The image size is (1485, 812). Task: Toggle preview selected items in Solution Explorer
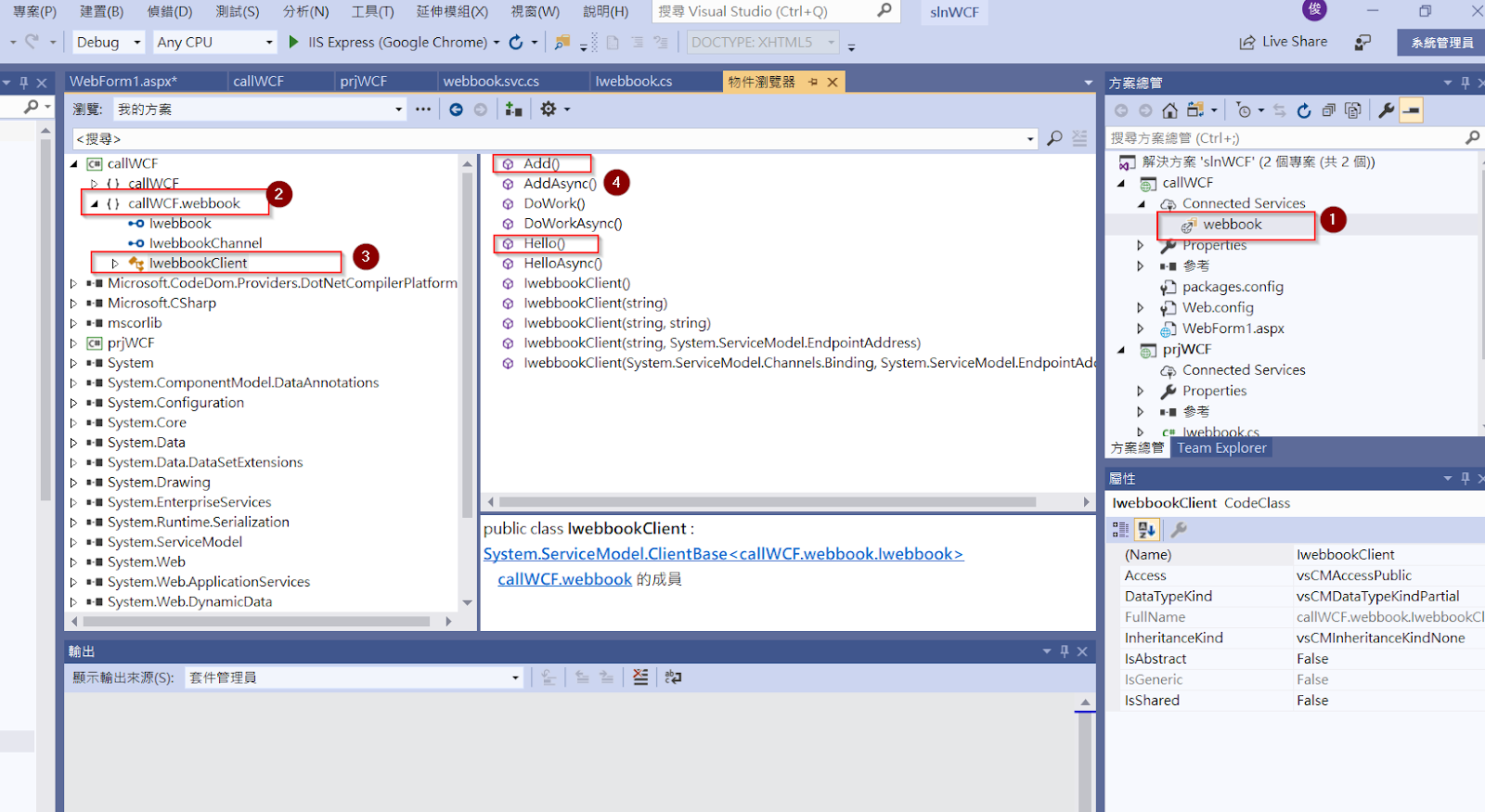click(1412, 110)
